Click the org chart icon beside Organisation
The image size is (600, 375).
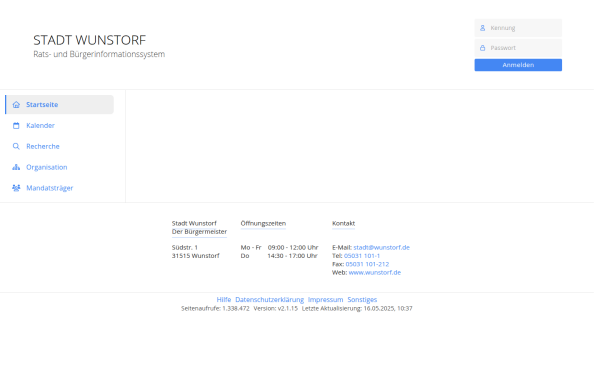click(16, 167)
